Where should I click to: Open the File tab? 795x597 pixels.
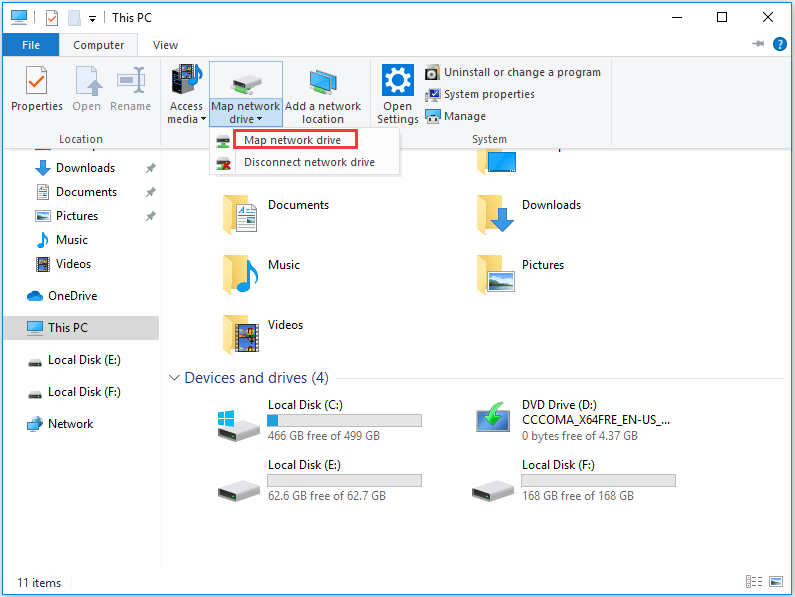tap(31, 45)
